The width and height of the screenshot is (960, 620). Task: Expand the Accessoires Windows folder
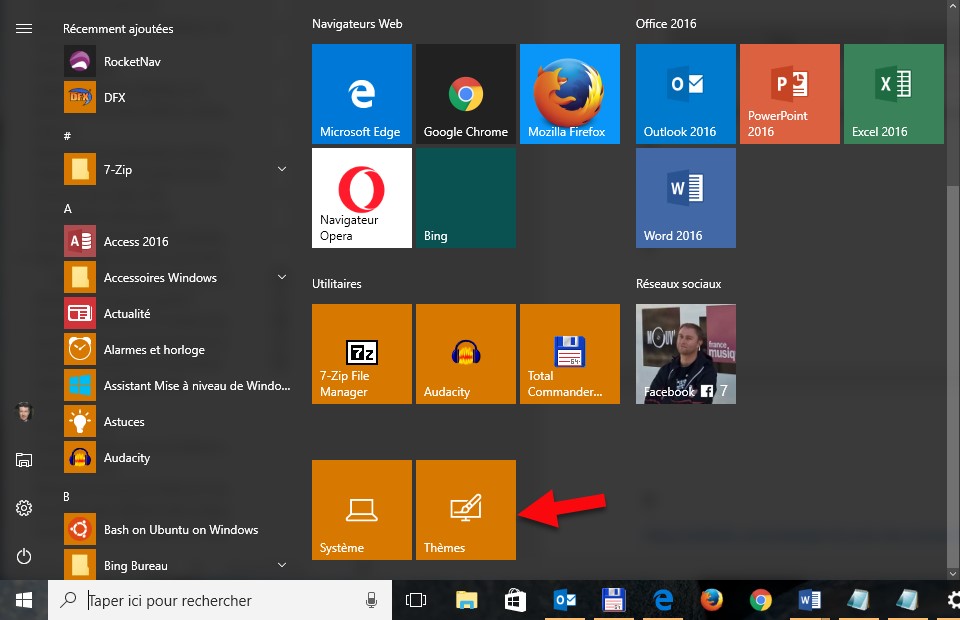(282, 278)
